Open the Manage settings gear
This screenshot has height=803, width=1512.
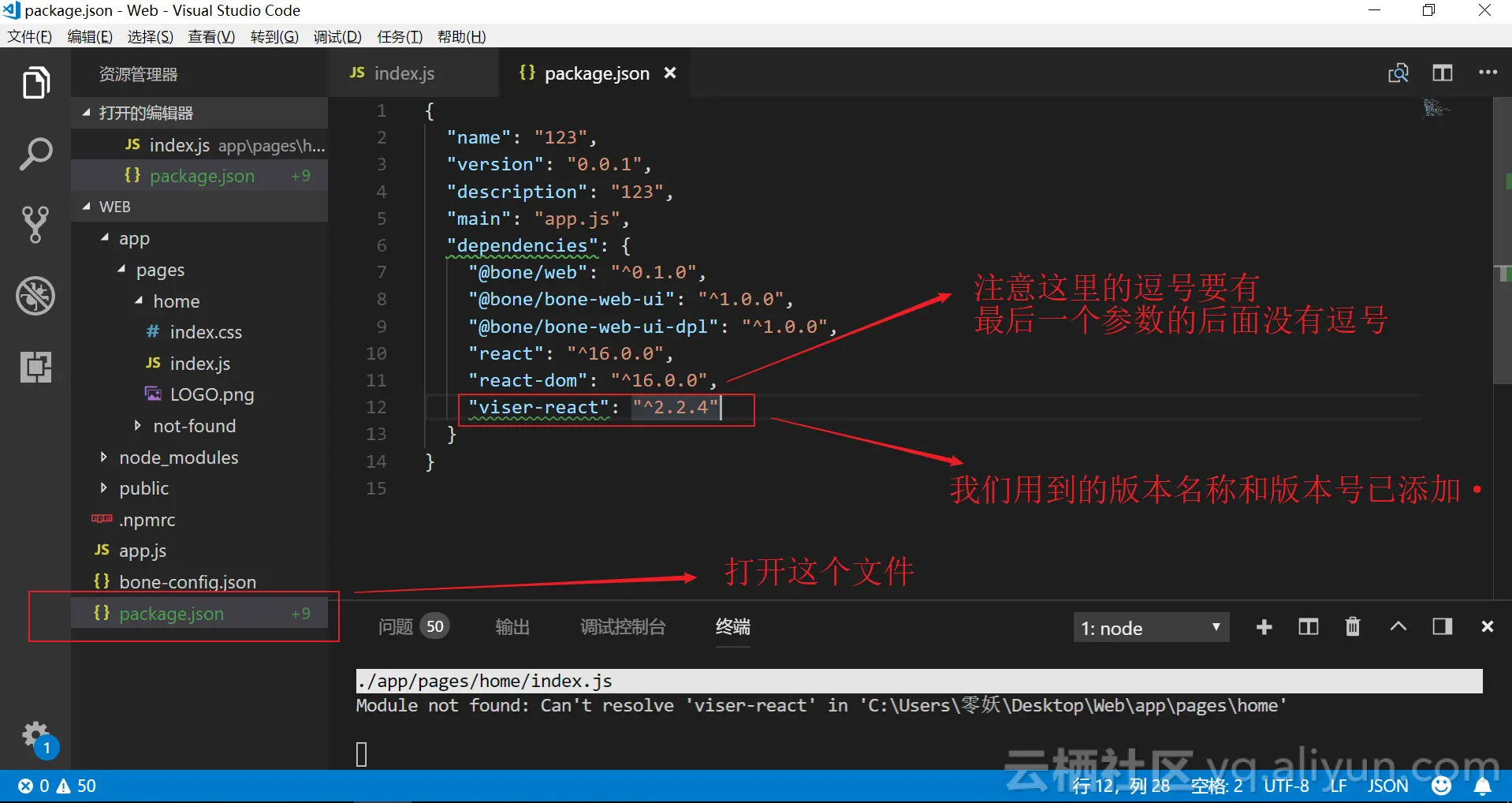[x=37, y=738]
